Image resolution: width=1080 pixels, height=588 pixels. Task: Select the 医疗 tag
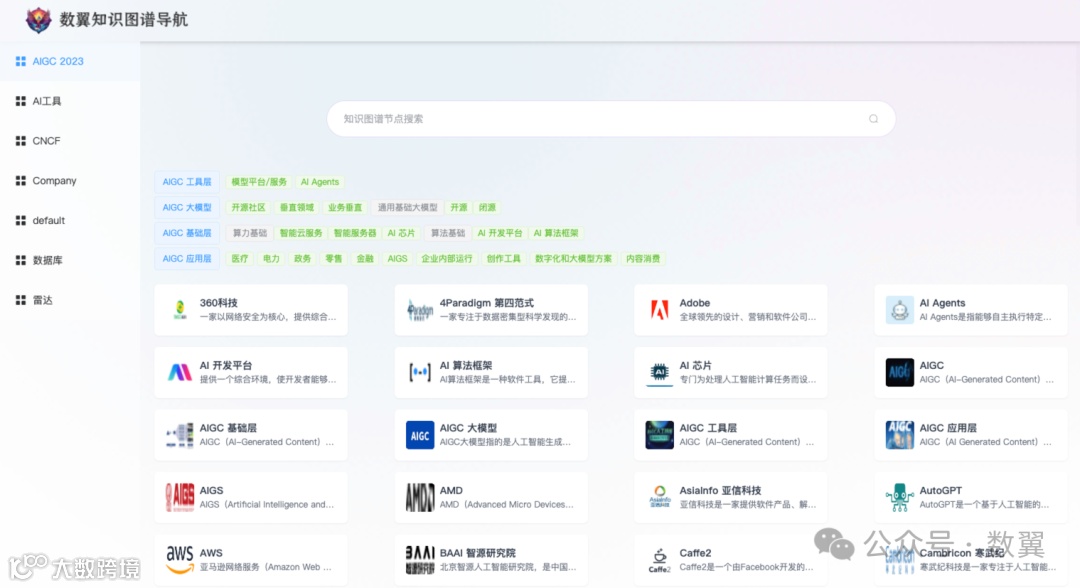240,259
